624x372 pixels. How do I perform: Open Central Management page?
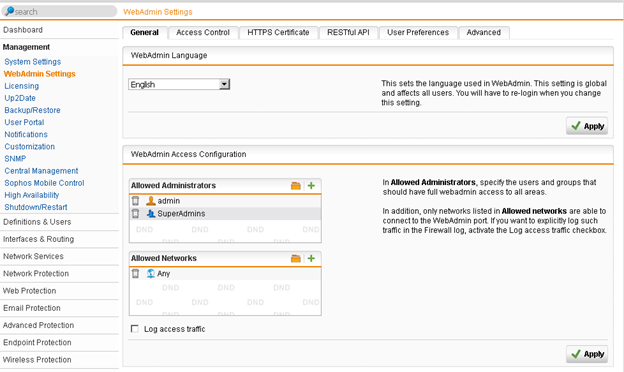41,171
